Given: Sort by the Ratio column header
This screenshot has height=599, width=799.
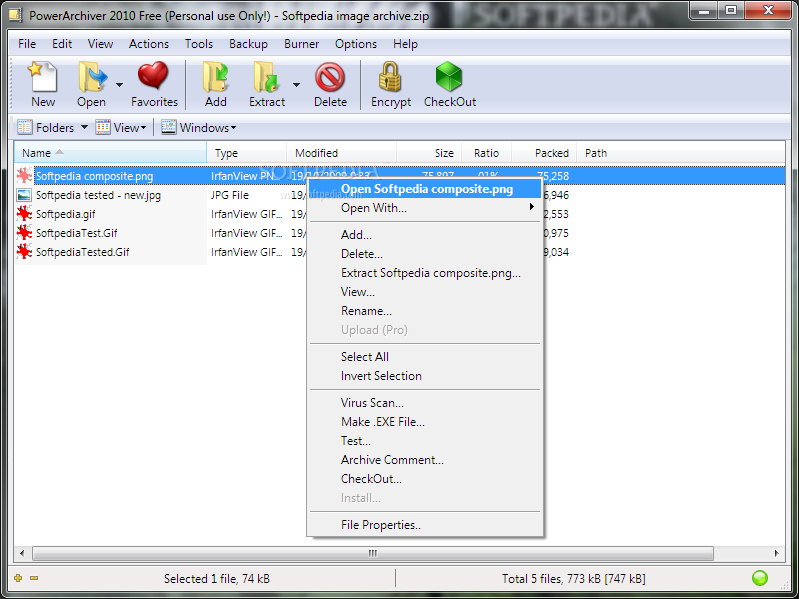Looking at the screenshot, I should [x=486, y=153].
